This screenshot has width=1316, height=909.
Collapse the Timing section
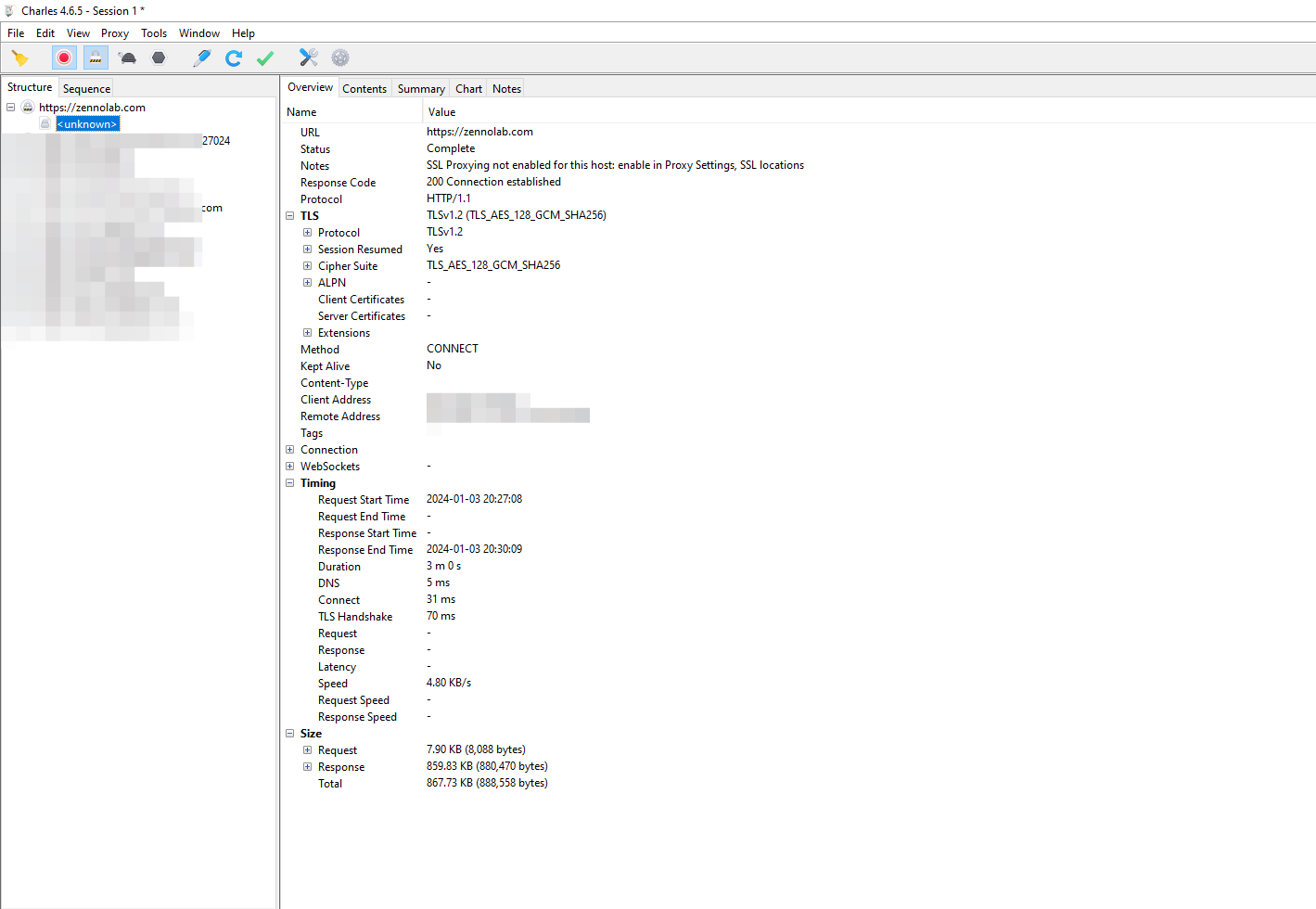290,483
